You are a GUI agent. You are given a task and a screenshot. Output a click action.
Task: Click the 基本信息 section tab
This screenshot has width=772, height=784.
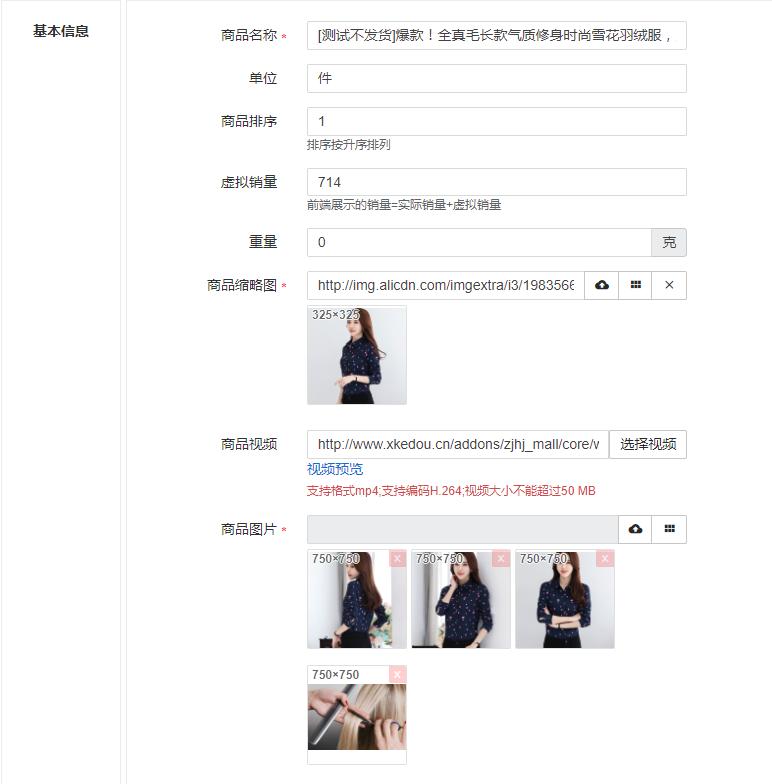point(61,31)
